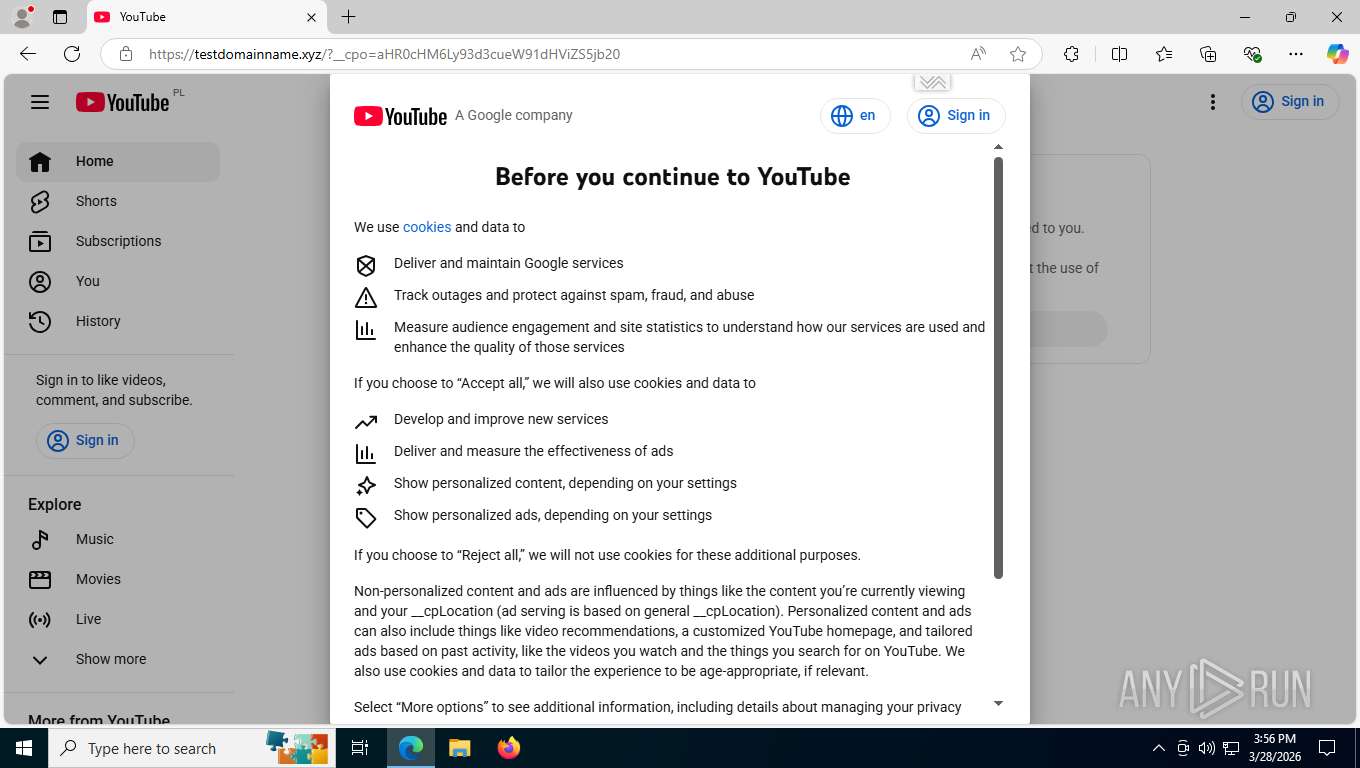Expand Show more in Explore section
The height and width of the screenshot is (768, 1360).
tap(118, 659)
